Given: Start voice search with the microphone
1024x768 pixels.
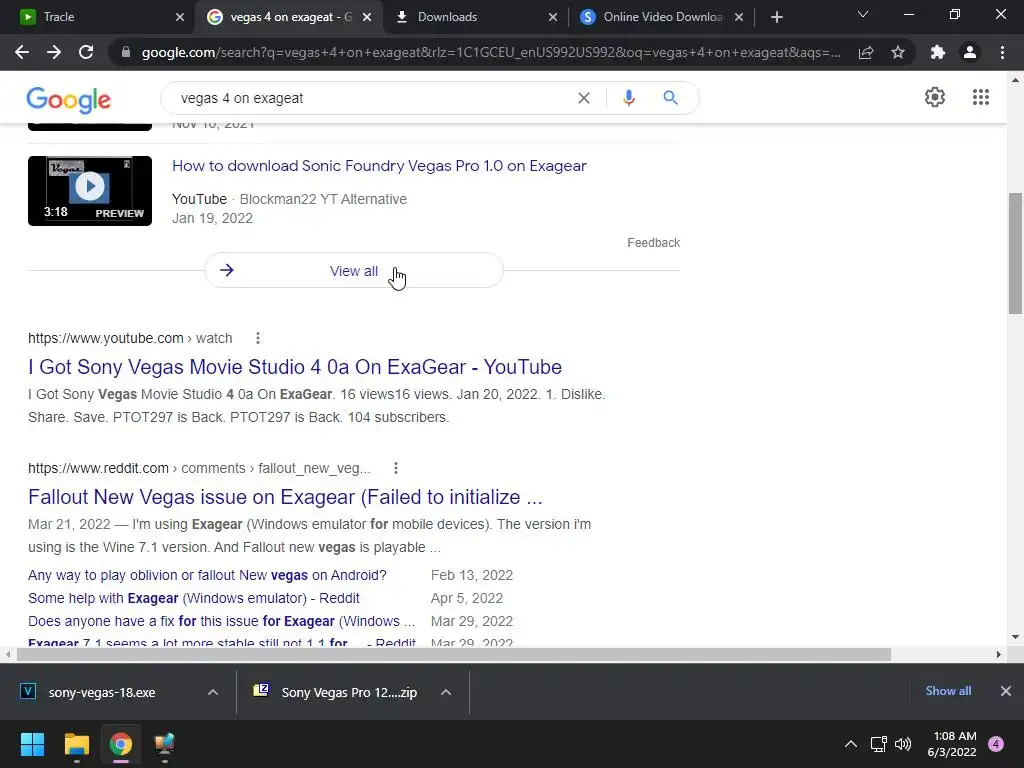Looking at the screenshot, I should (628, 98).
